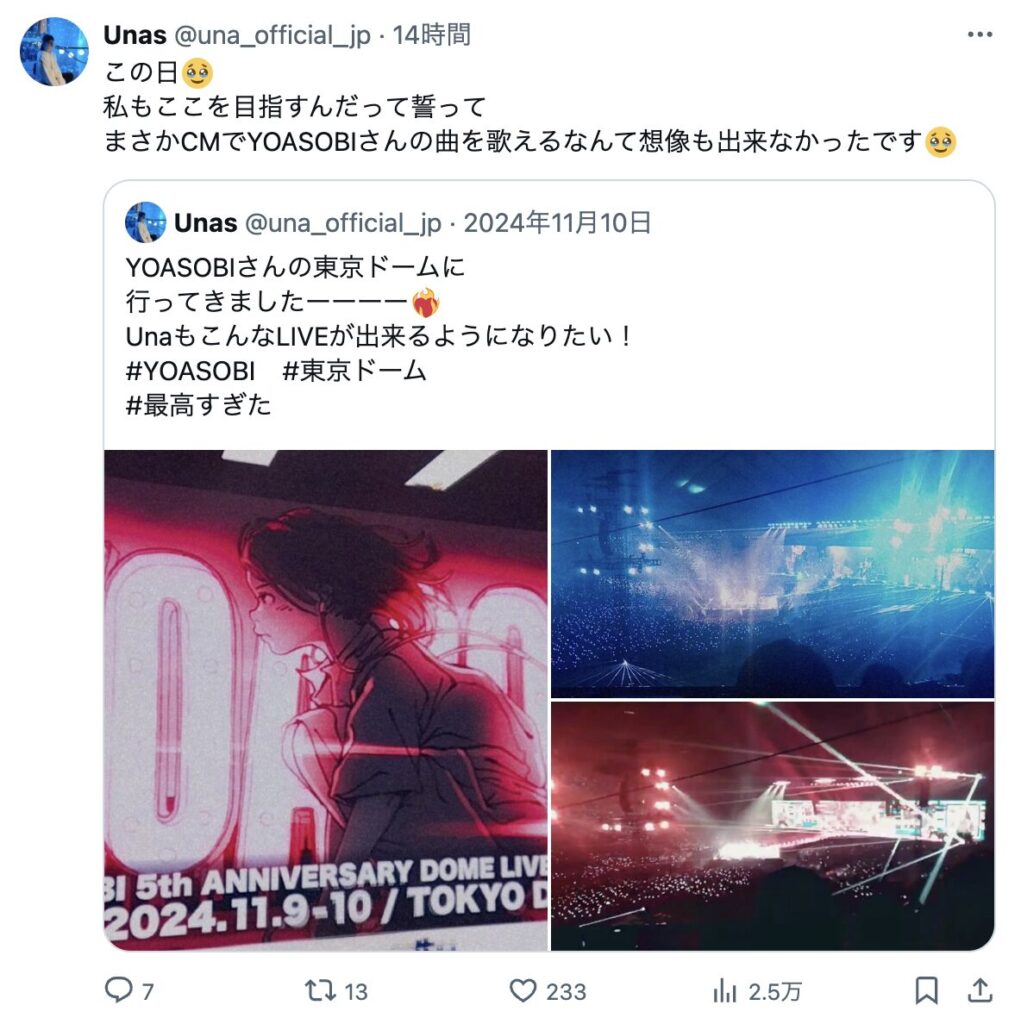Viewport: 1021px width, 1024px height.
Task: View the red anime poster photo
Action: (326, 700)
